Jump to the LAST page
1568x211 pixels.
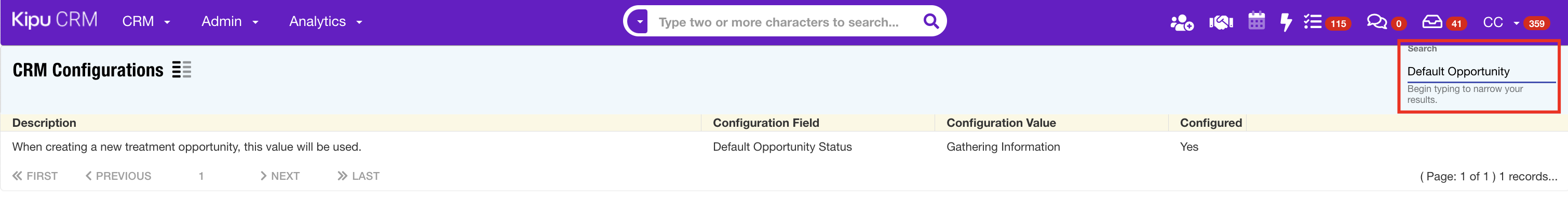(x=359, y=176)
